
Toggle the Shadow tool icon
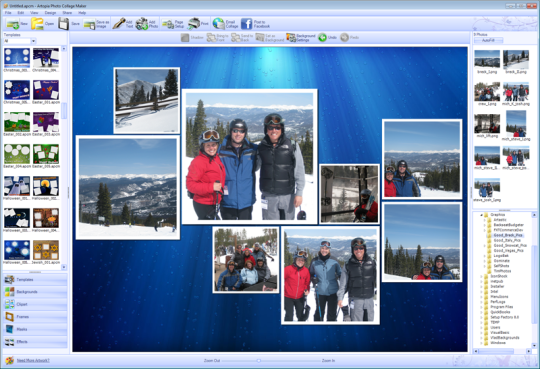click(185, 38)
